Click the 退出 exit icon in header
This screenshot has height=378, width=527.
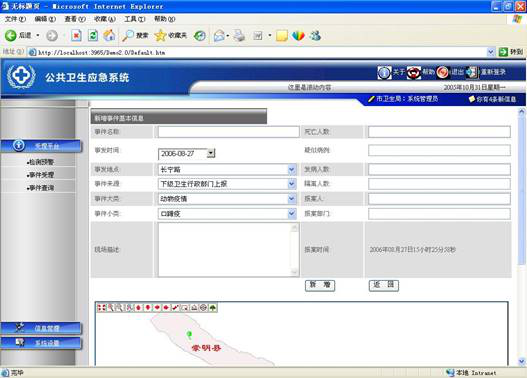tap(443, 72)
